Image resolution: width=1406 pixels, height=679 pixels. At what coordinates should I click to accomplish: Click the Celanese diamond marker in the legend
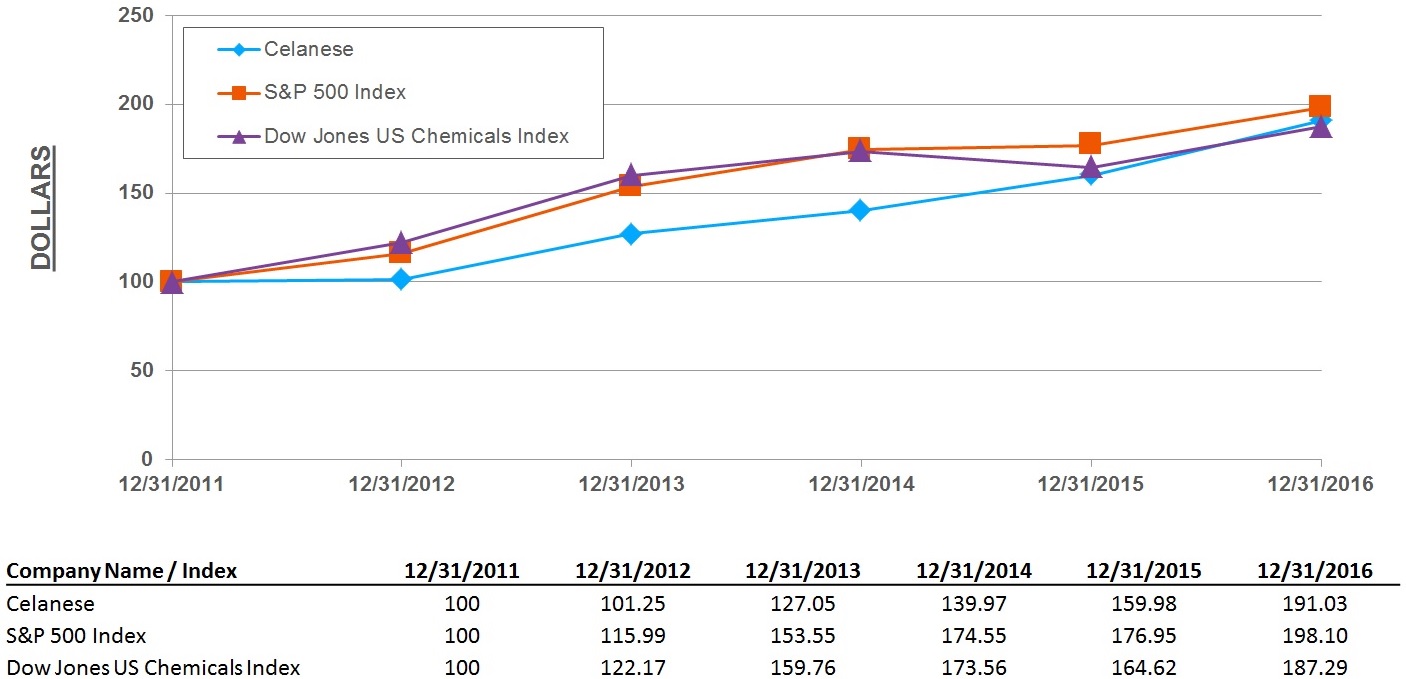pyautogui.click(x=238, y=49)
